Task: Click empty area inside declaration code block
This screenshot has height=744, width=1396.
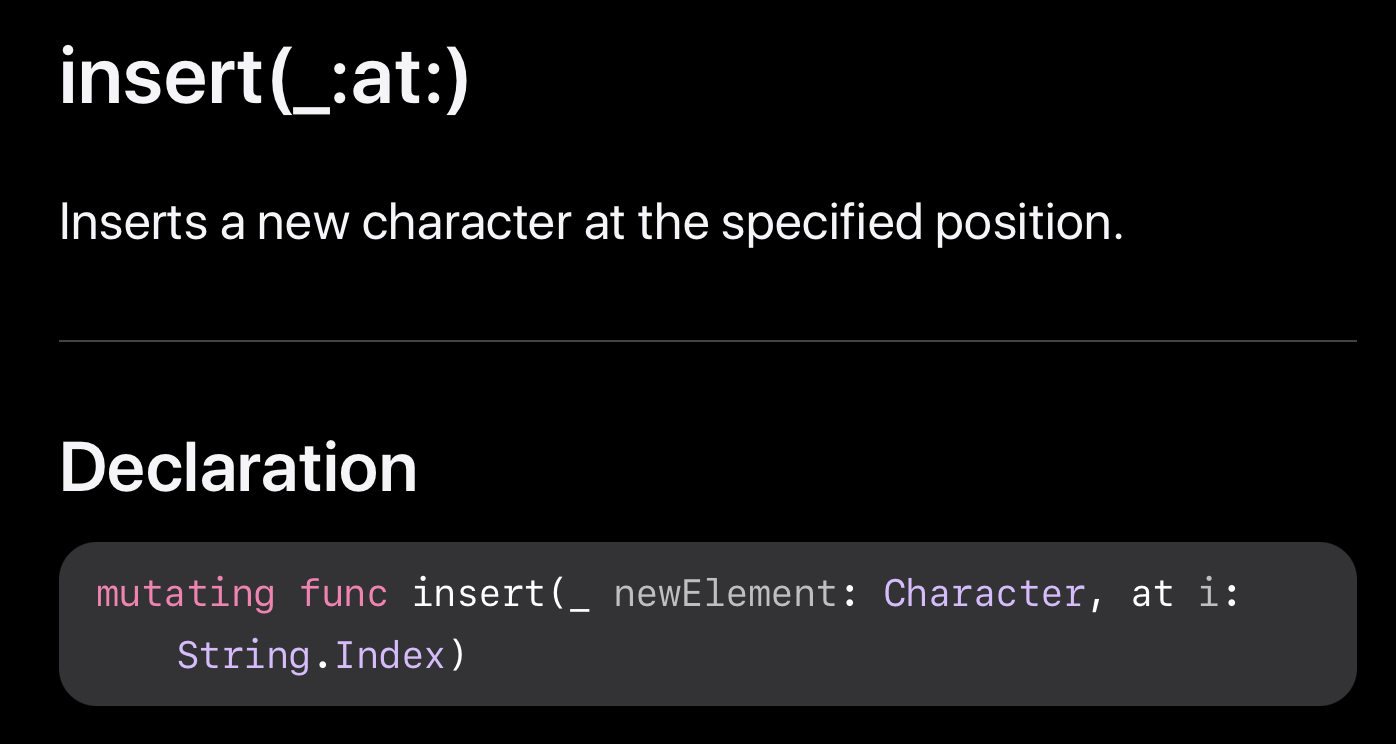Action: coord(900,660)
